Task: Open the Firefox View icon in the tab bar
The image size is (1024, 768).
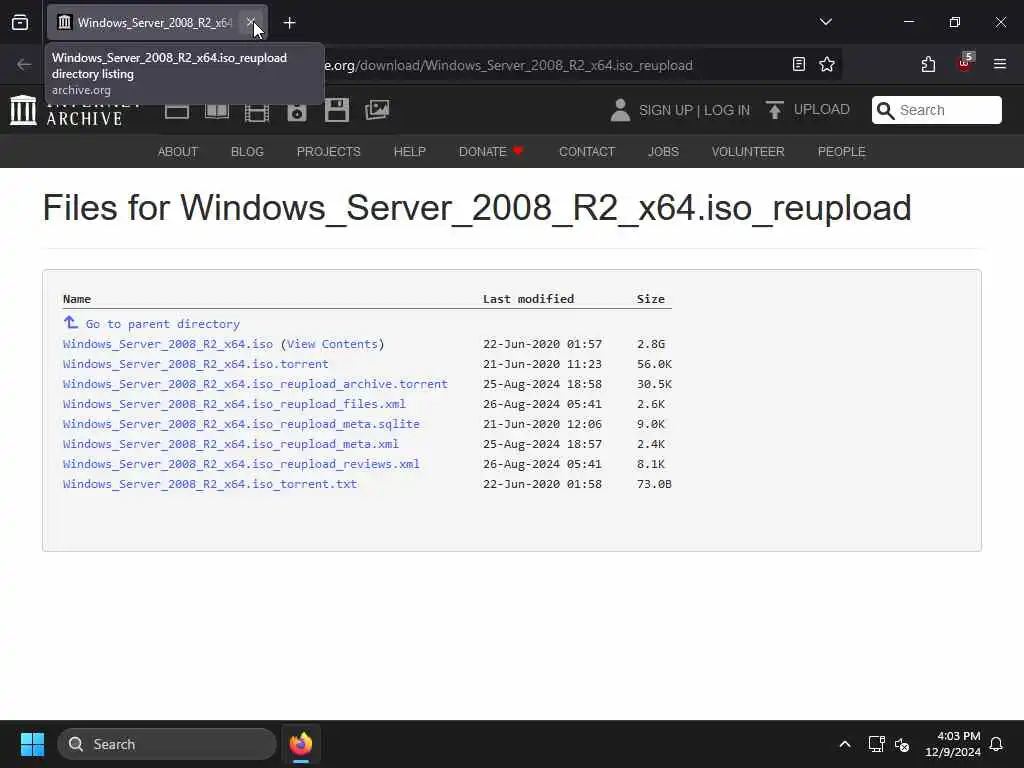Action: tap(20, 22)
